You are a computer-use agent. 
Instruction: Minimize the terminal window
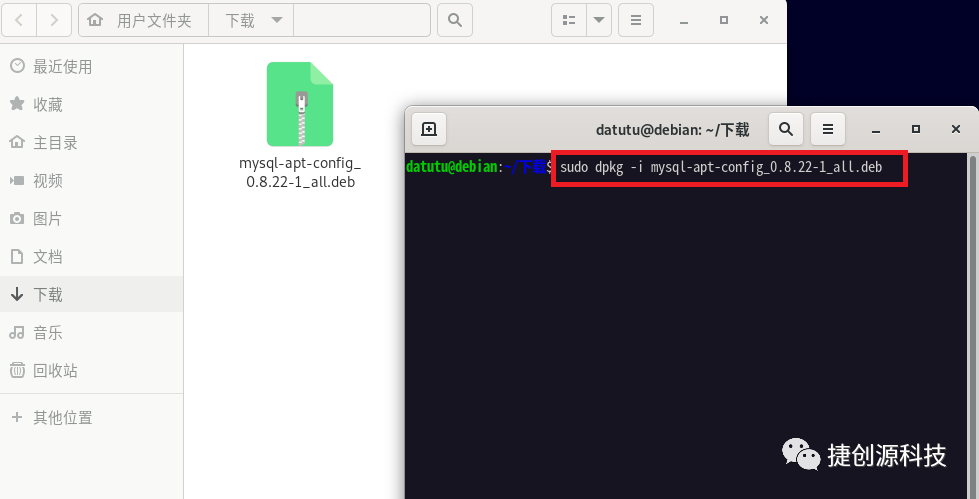(876, 129)
